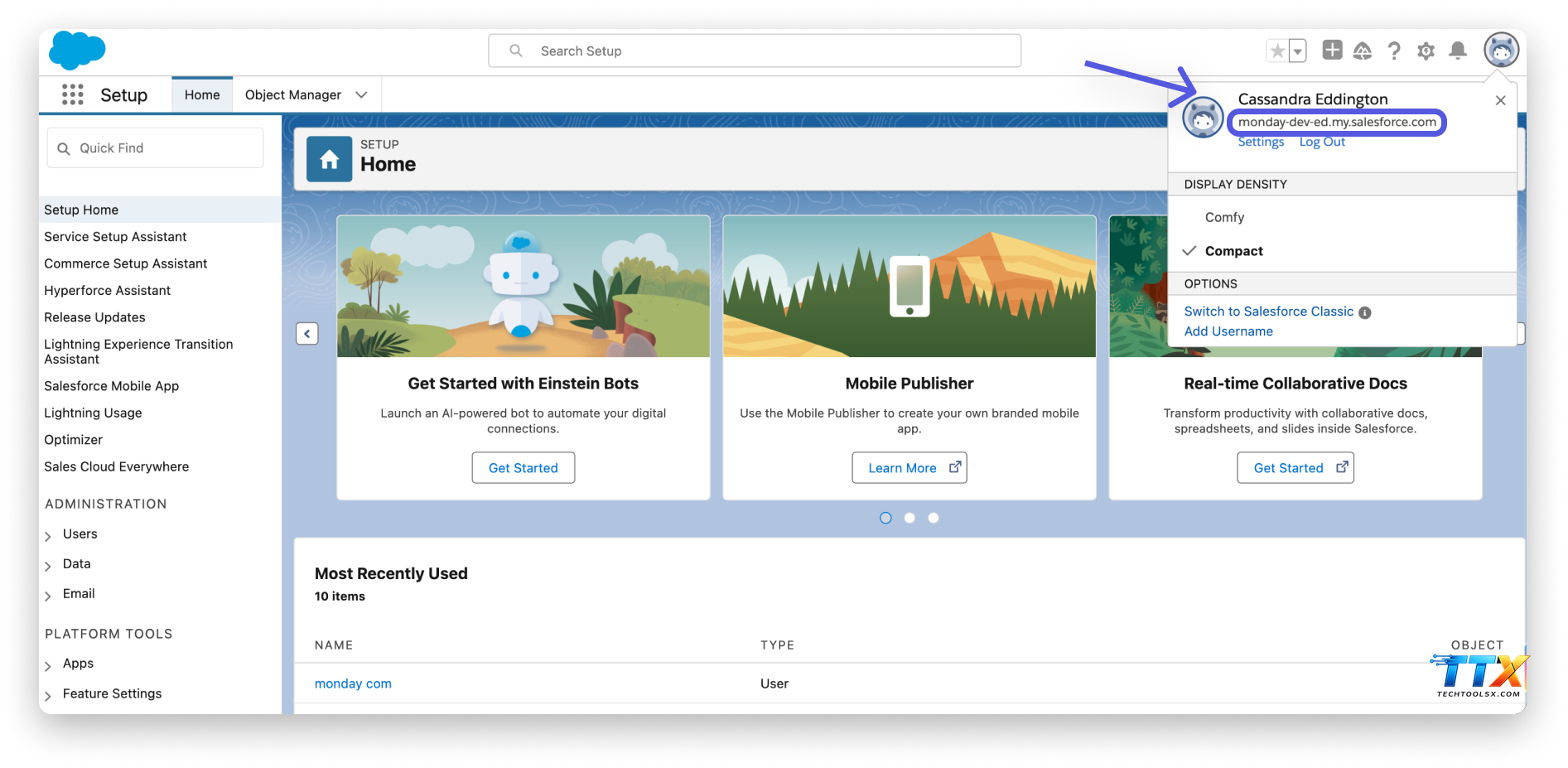The image size is (1568, 768).
Task: Click the User type cell
Action: tap(774, 683)
